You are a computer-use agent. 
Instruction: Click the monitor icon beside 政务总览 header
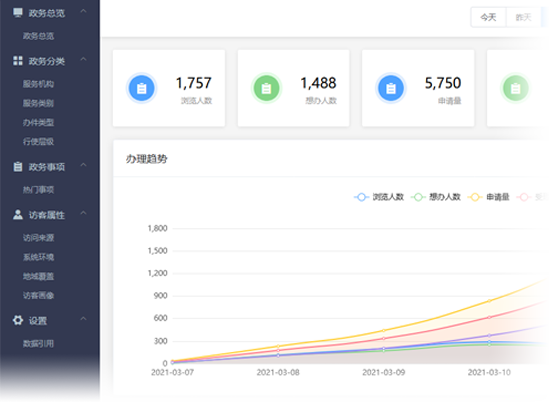point(18,13)
